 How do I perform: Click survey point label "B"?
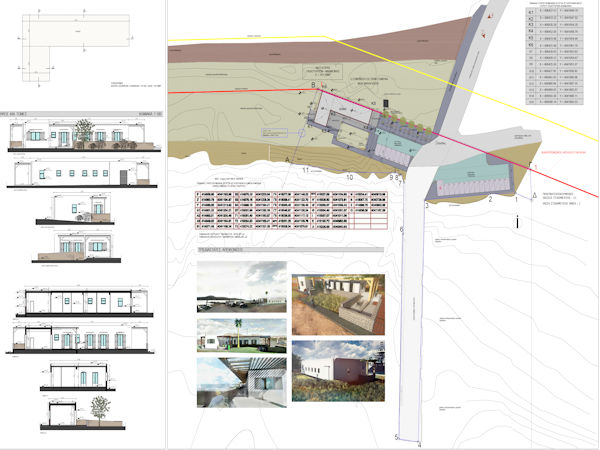click(313, 85)
